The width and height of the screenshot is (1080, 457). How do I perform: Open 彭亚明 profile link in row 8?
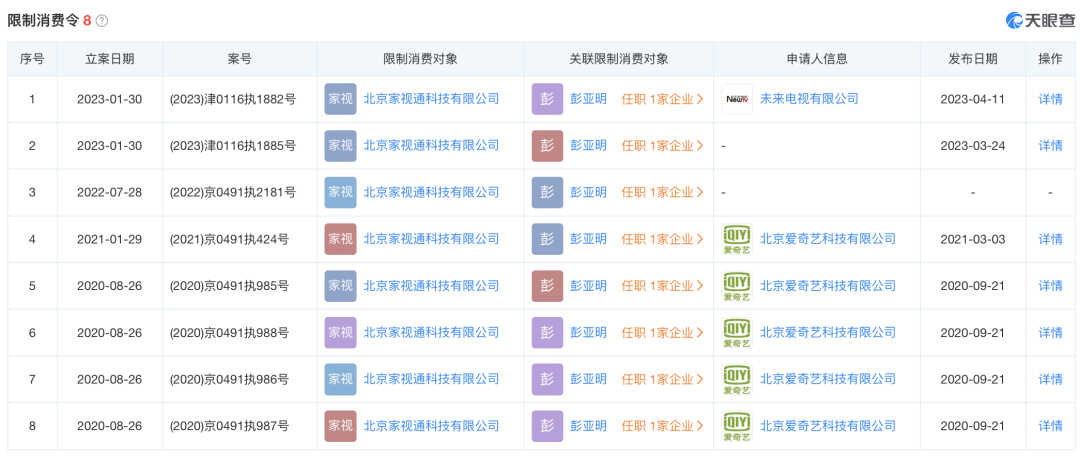pos(588,426)
